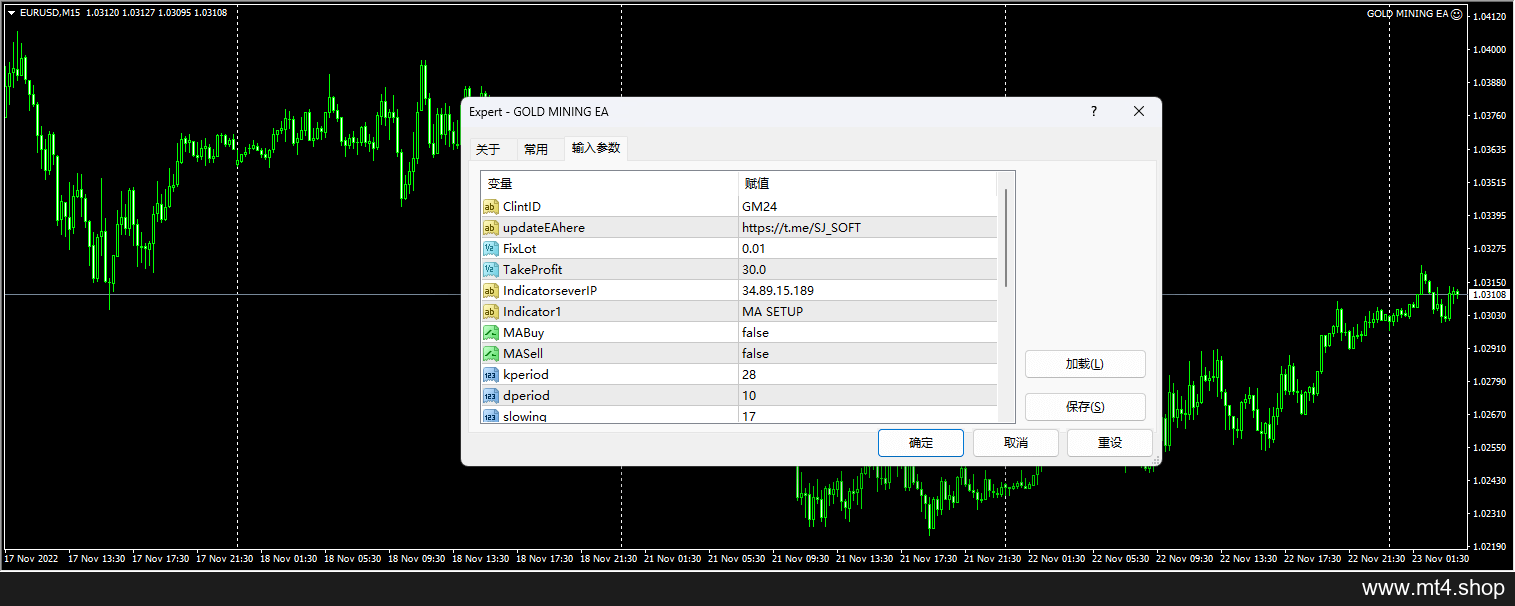Click the parameter list vertical scrollbar thumb

[x=1006, y=238]
